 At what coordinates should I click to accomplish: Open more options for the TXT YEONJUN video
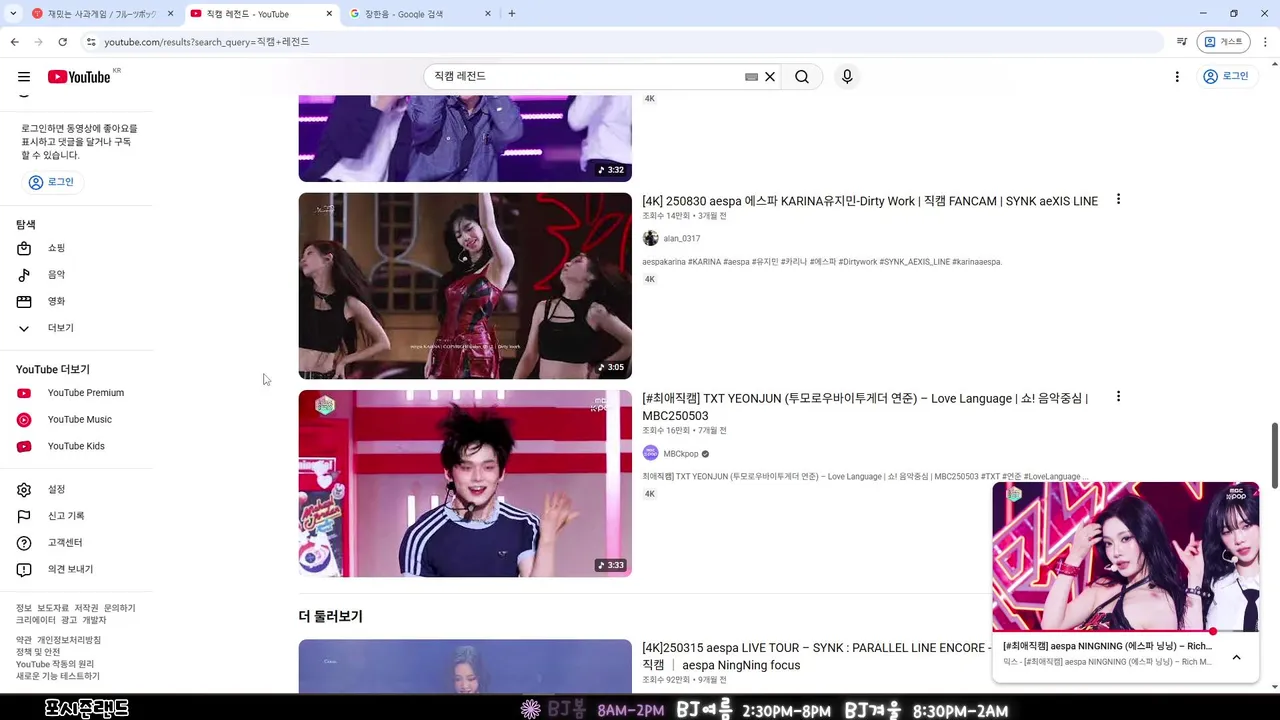[x=1118, y=397]
